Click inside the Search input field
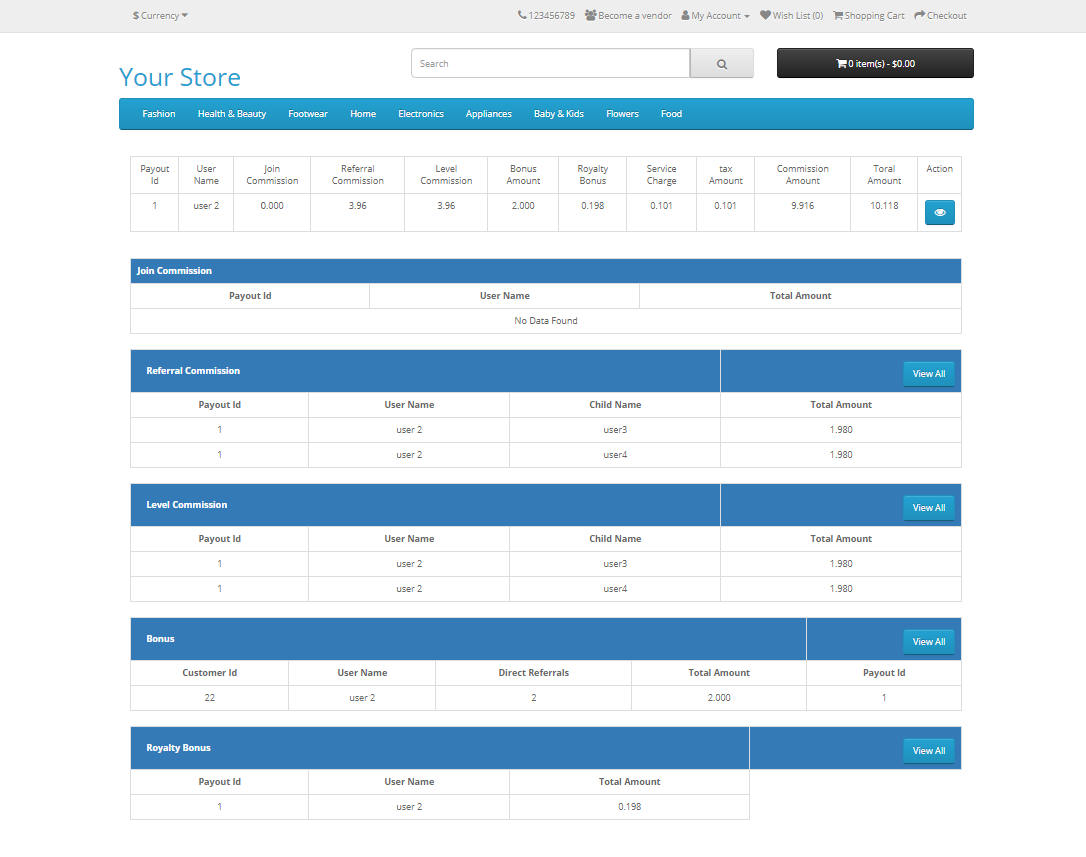1086x857 pixels. [x=550, y=63]
